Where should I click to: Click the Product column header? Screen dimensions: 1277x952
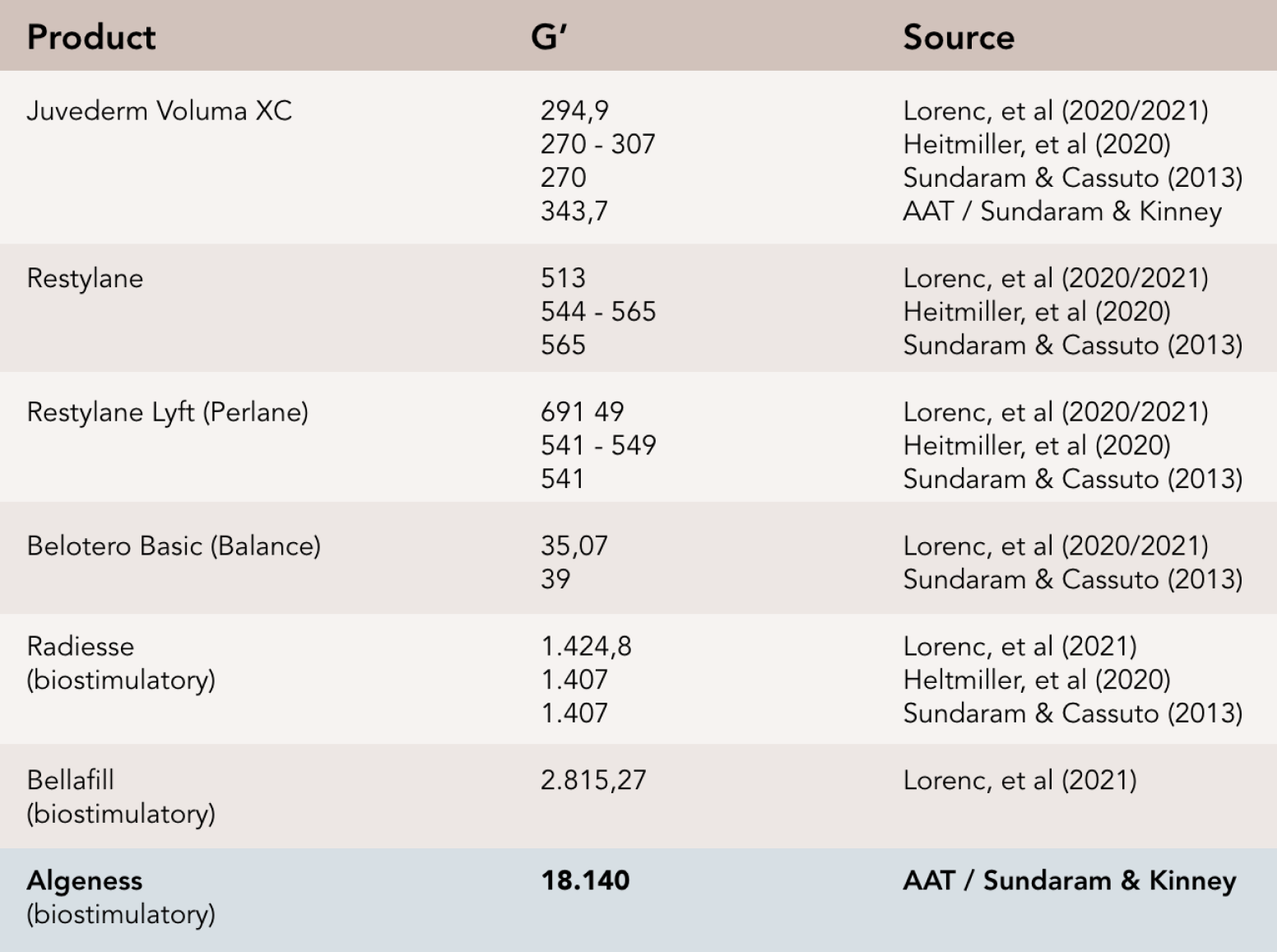(91, 38)
